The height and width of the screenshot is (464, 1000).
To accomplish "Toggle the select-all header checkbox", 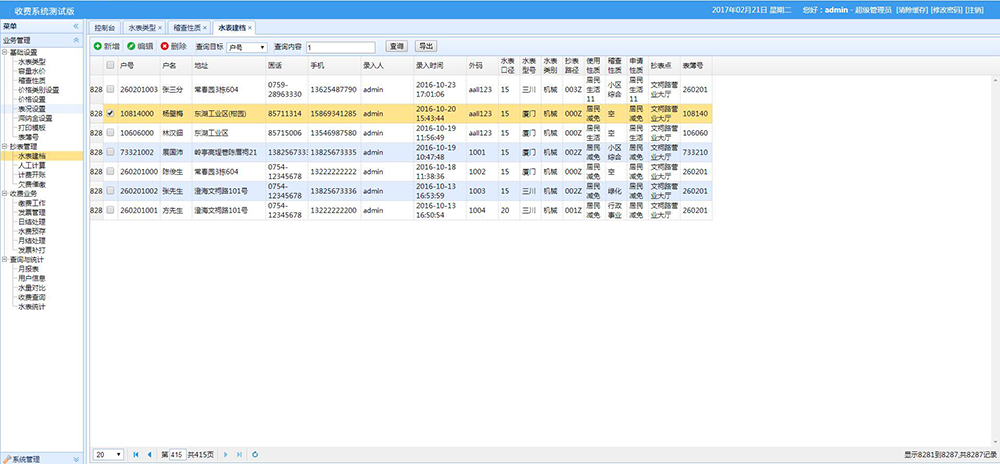I will [x=110, y=65].
